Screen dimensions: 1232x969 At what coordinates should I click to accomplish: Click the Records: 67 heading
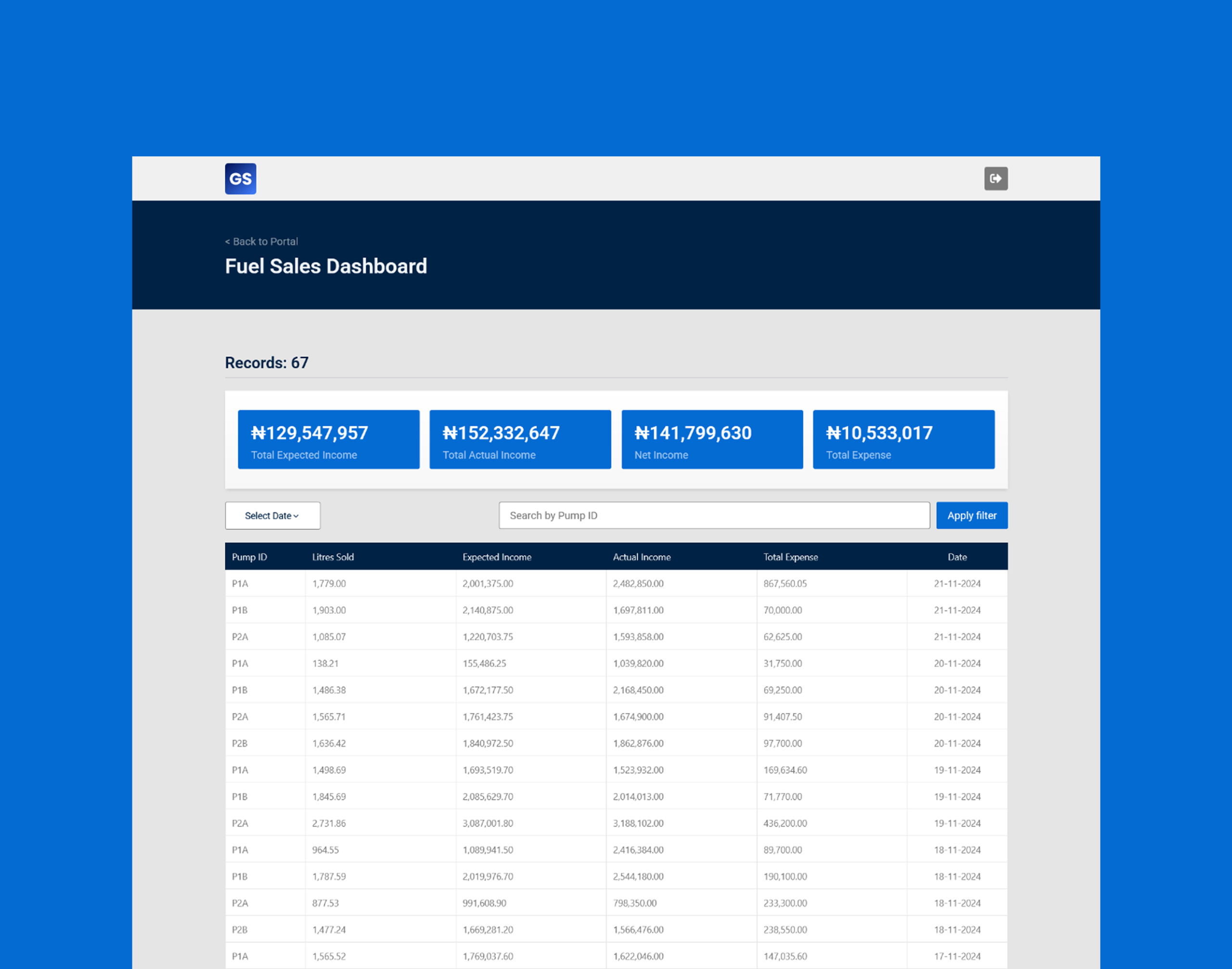(267, 363)
